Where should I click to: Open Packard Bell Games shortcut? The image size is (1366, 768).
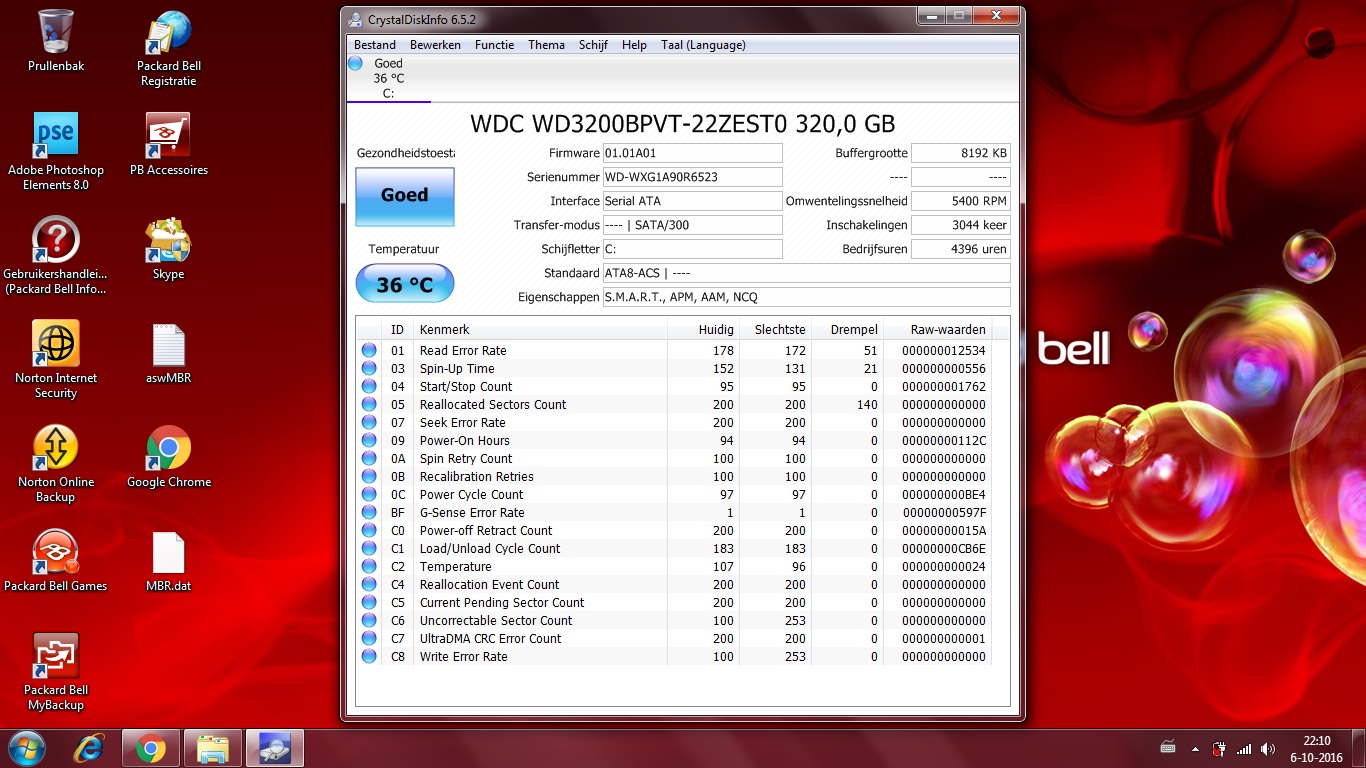point(55,561)
